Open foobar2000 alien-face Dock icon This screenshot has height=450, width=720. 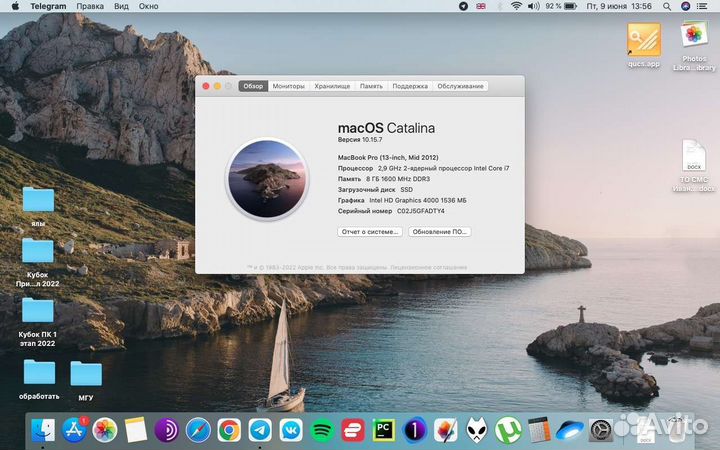pyautogui.click(x=477, y=430)
